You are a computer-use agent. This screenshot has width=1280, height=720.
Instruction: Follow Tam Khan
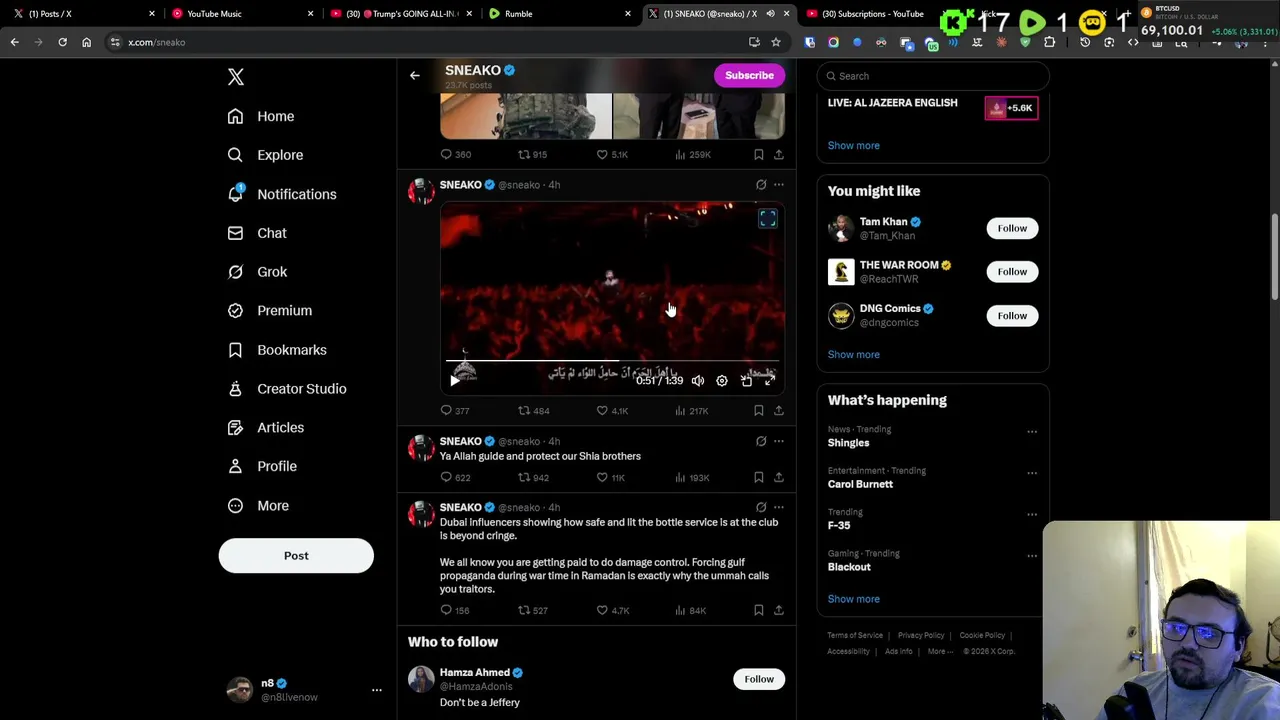[x=1012, y=228]
